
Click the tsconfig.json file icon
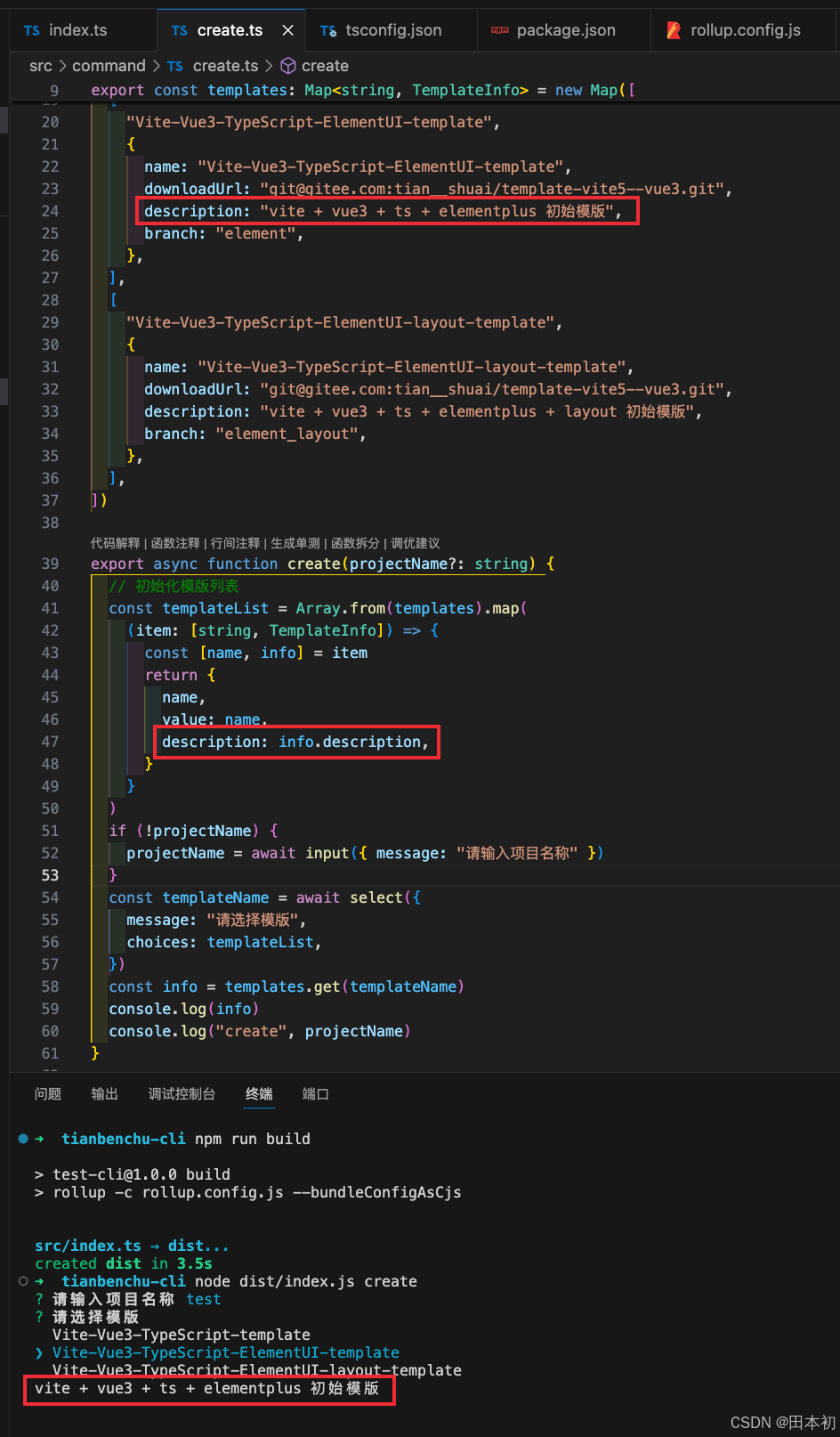coord(328,31)
